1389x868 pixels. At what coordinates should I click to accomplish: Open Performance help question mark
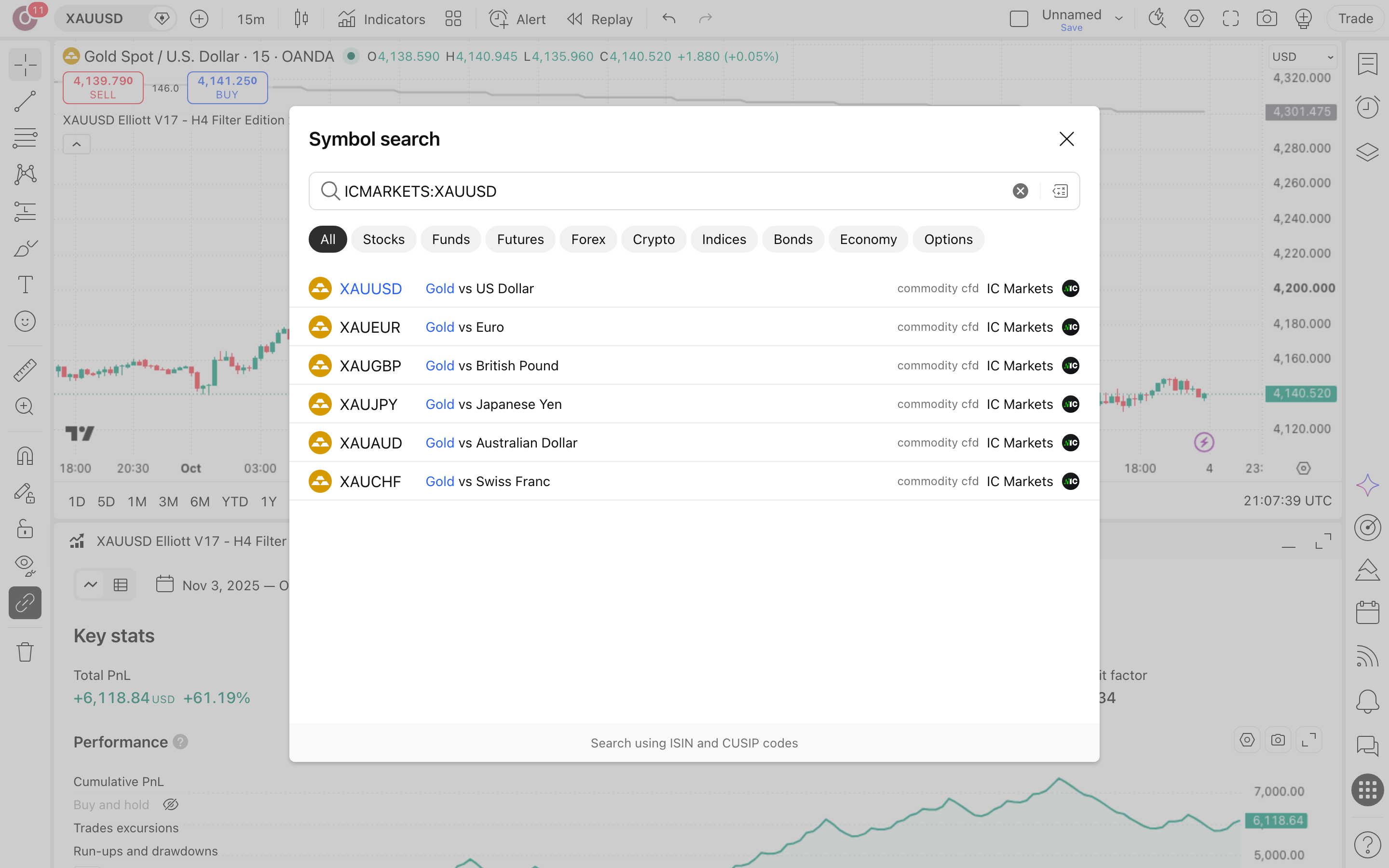180,742
